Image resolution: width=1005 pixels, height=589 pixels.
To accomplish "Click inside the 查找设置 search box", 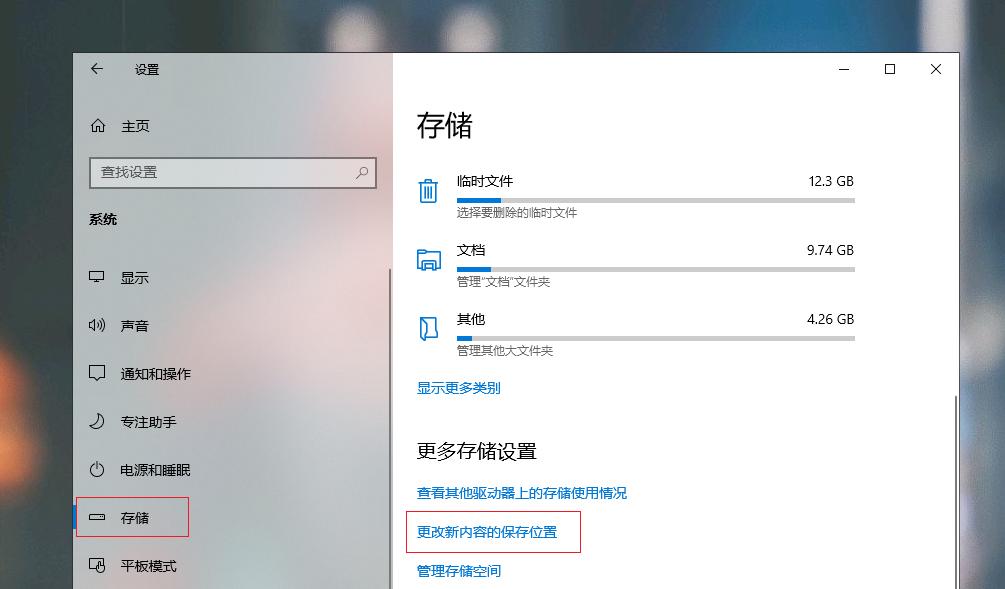I will tap(232, 172).
